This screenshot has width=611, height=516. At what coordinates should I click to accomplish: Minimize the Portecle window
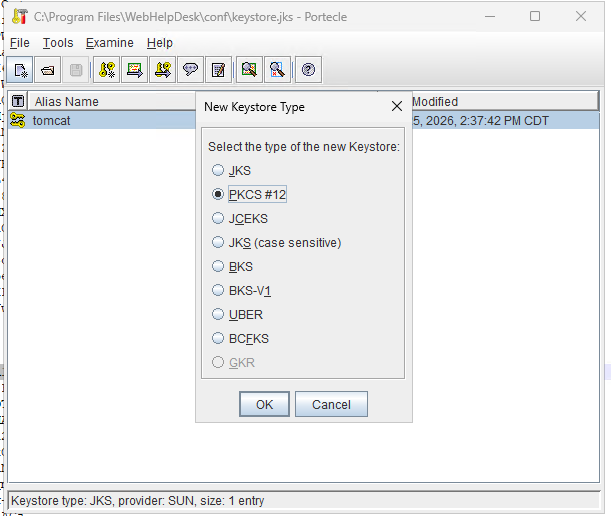(490, 16)
